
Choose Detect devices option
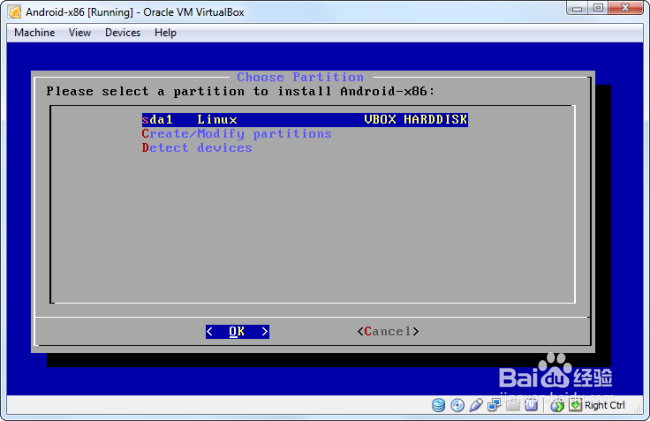(196, 148)
